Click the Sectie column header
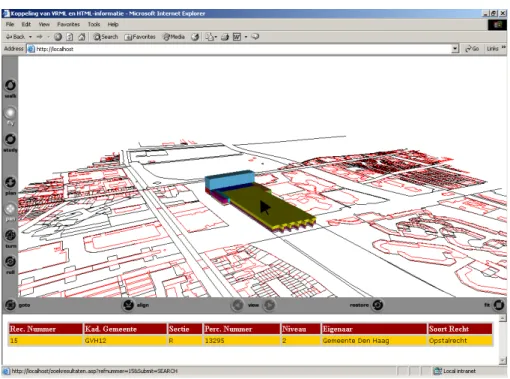 pyautogui.click(x=185, y=329)
